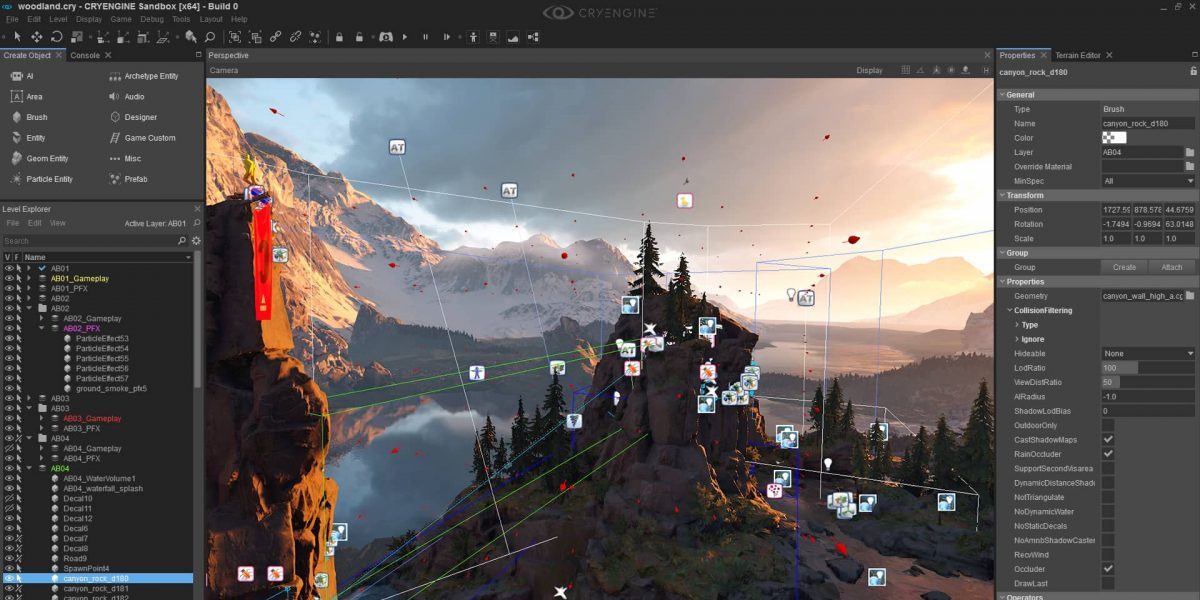Image resolution: width=1200 pixels, height=600 pixels.
Task: Click the Attach button in Properties
Action: click(x=1172, y=267)
